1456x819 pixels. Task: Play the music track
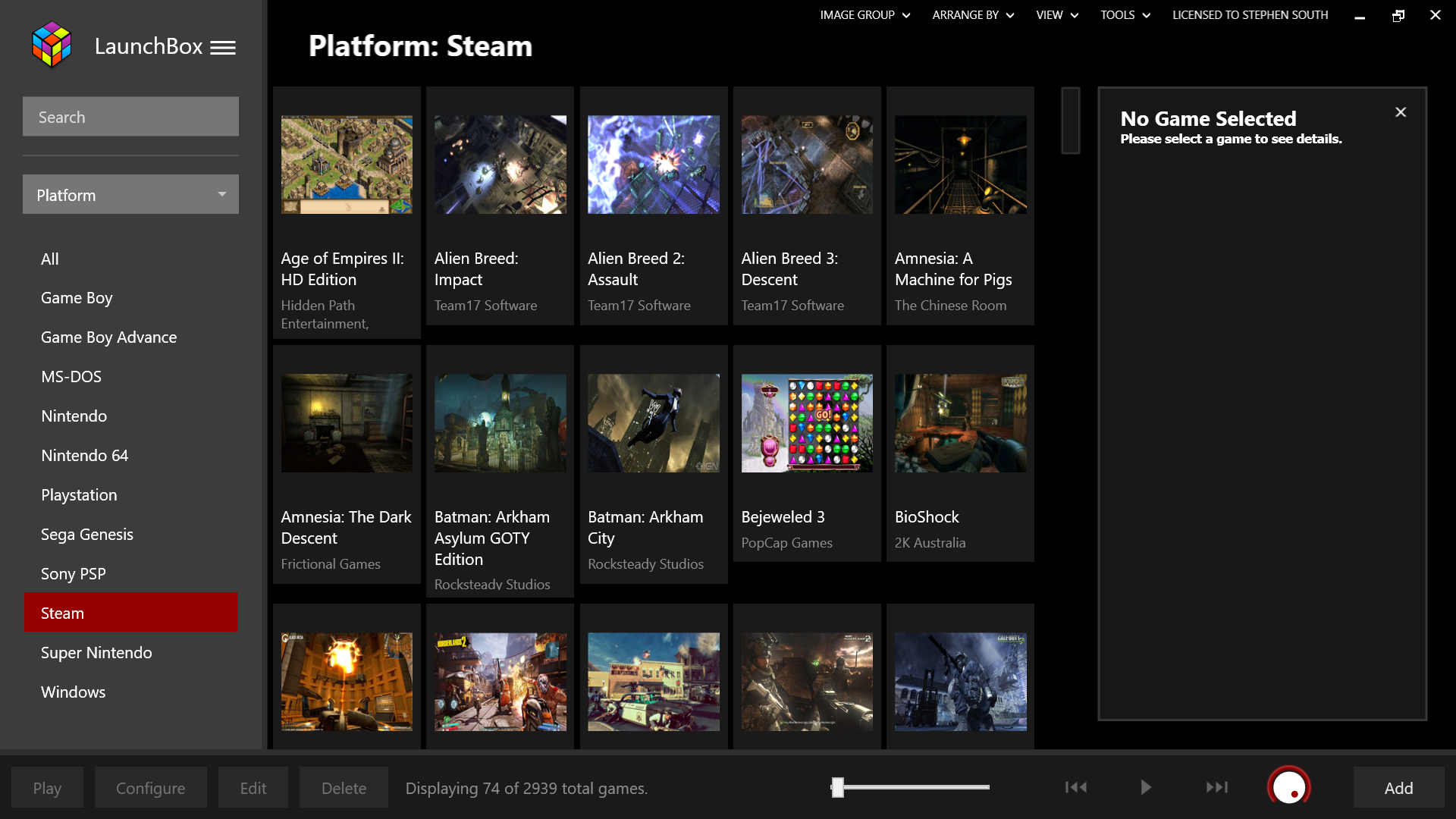tap(1146, 787)
